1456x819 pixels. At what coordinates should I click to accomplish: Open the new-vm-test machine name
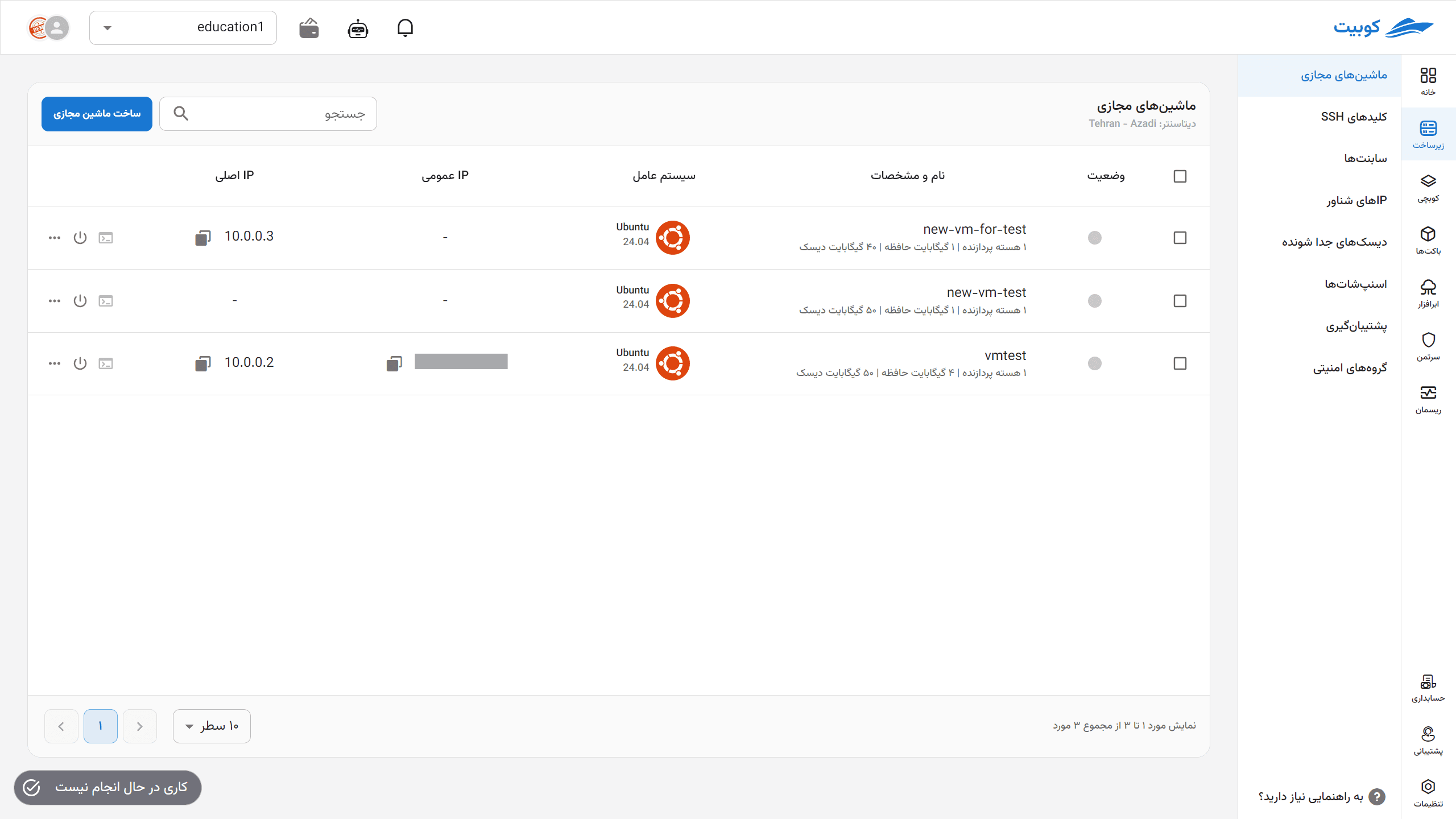[986, 292]
